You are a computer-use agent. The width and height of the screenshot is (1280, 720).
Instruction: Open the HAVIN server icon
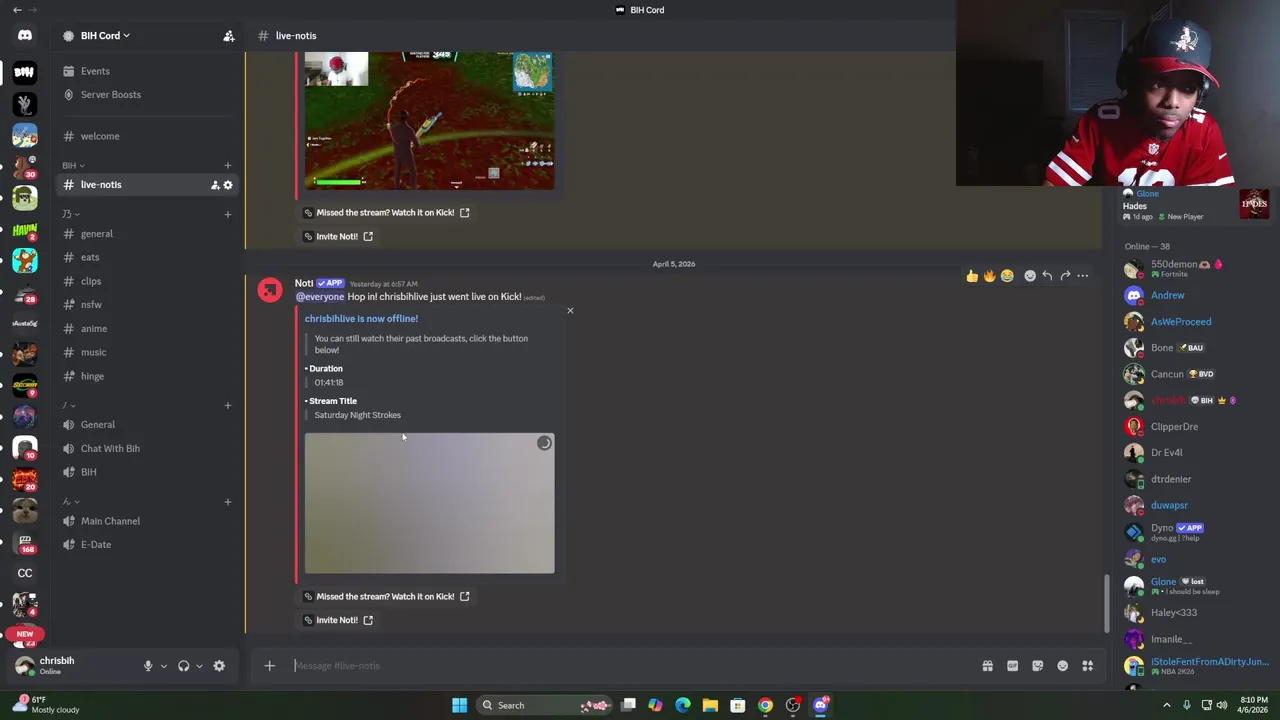tap(25, 230)
